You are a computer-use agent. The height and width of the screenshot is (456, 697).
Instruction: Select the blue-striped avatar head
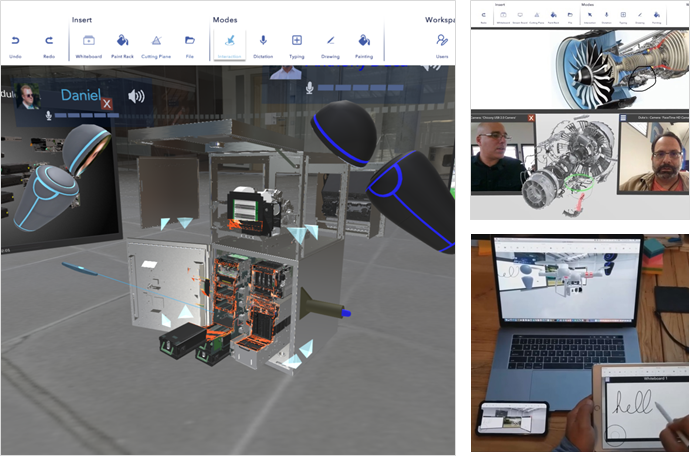[344, 132]
